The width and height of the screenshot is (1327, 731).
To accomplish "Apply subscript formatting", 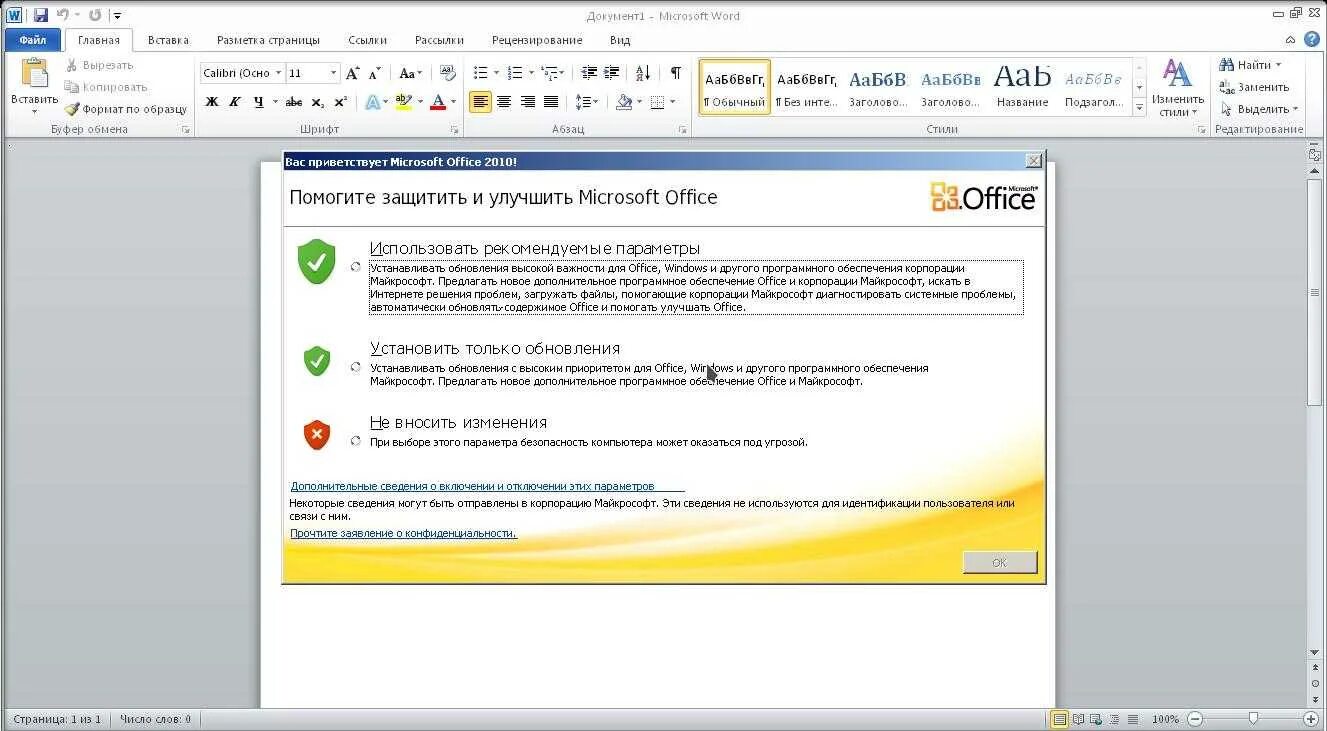I will [317, 102].
